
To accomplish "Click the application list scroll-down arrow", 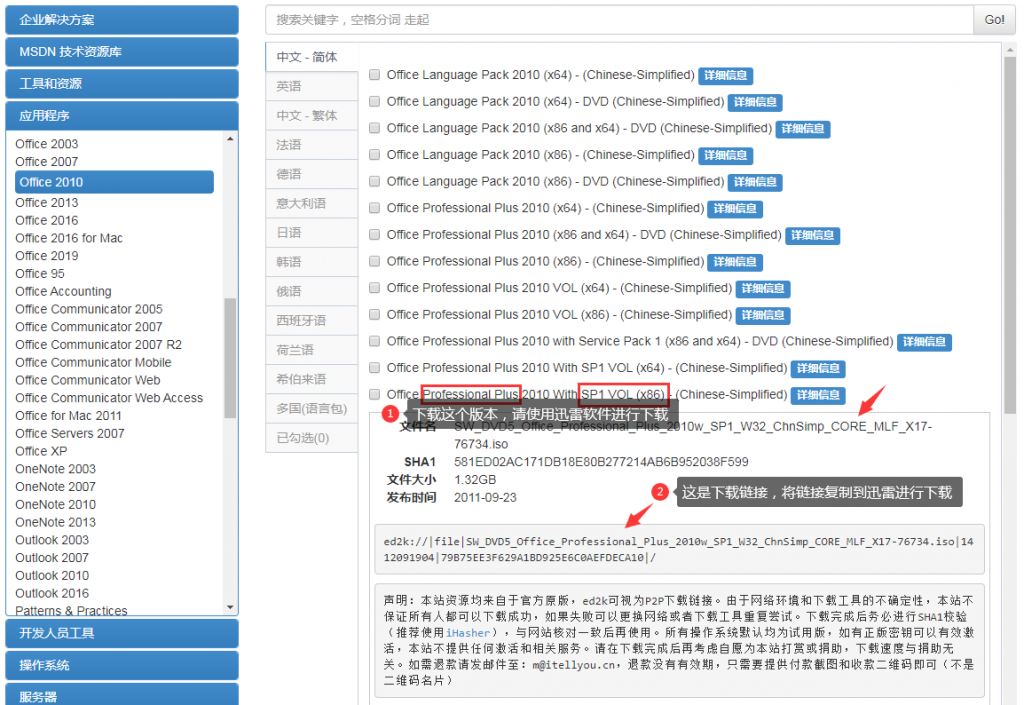I will tap(230, 607).
